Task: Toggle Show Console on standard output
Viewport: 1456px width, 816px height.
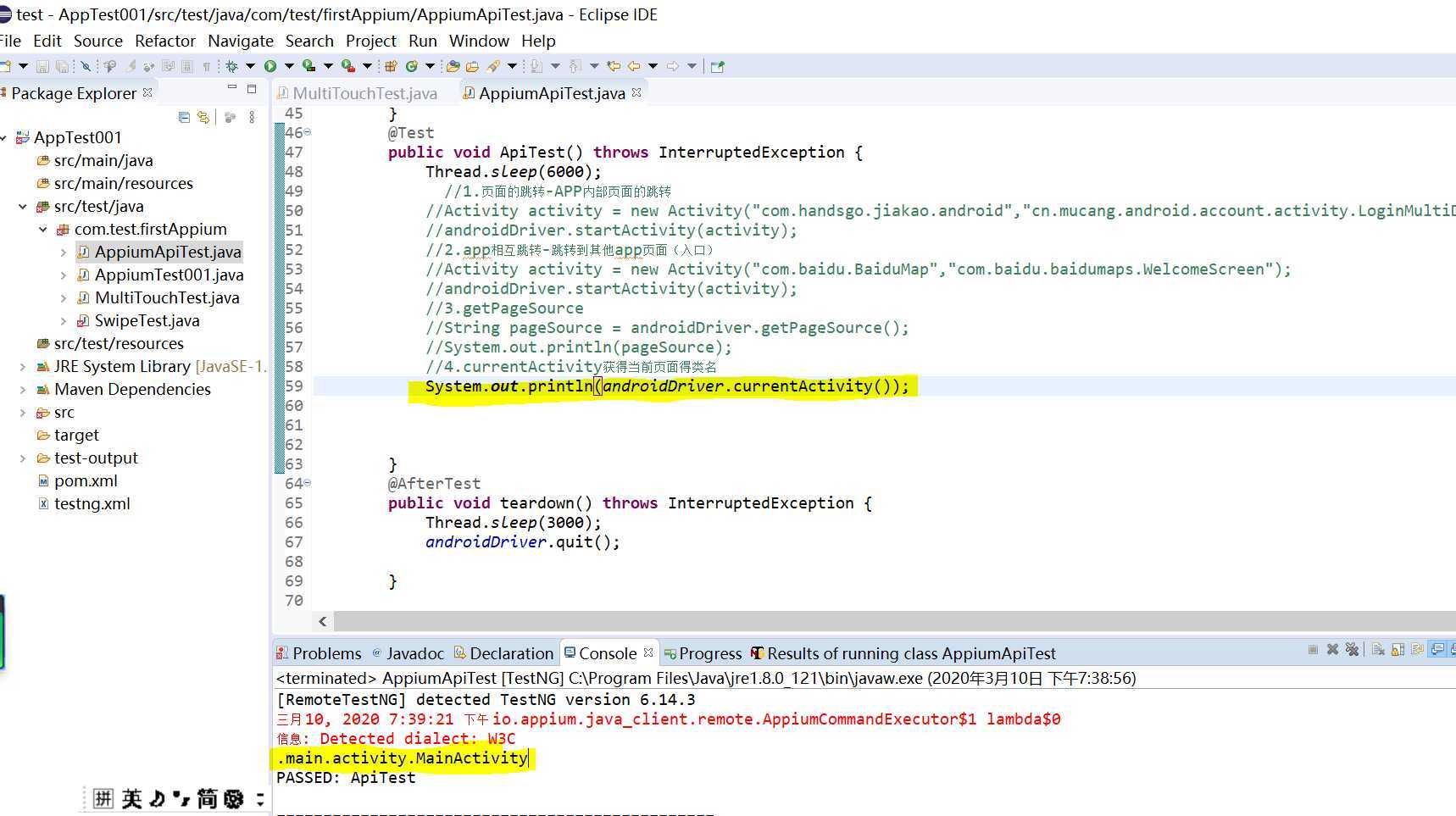Action: [1437, 649]
